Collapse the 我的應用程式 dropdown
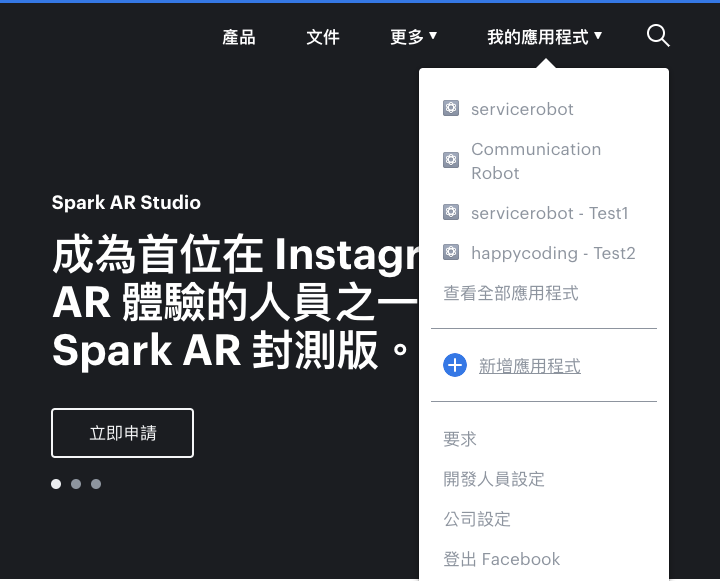 (545, 37)
